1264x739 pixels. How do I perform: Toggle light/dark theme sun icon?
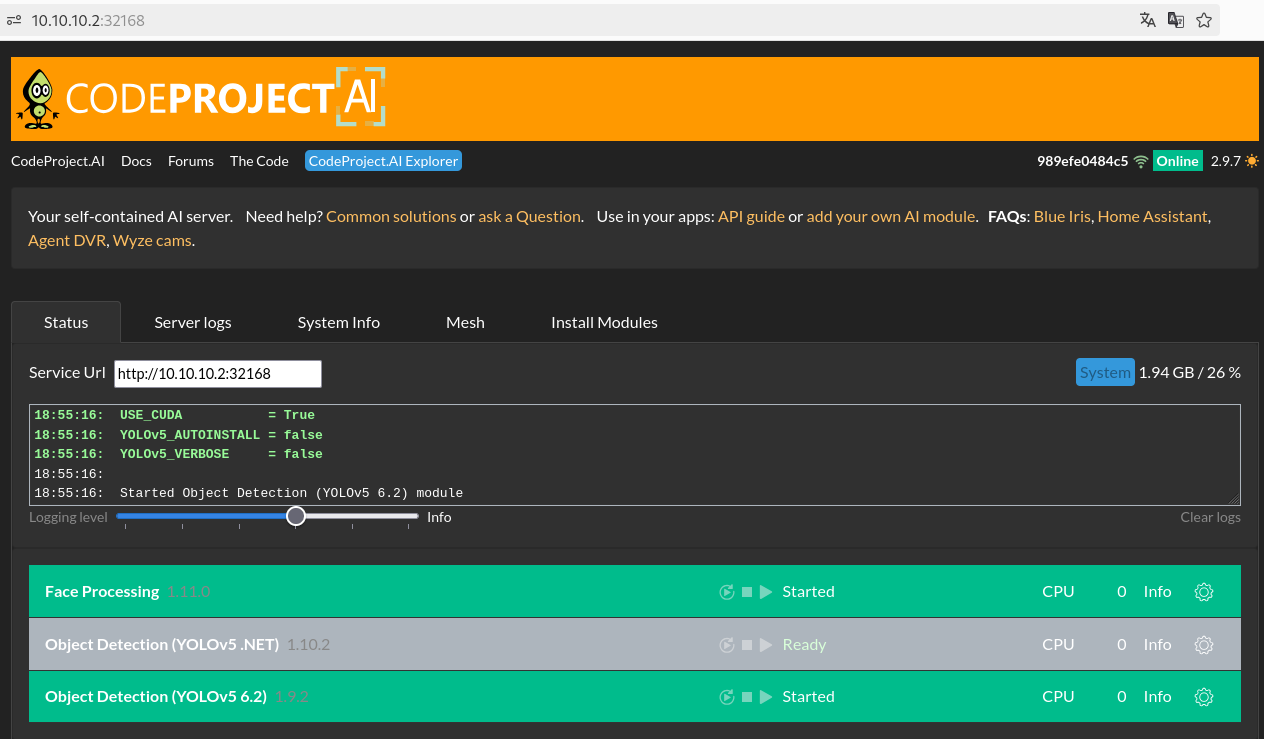[1252, 161]
